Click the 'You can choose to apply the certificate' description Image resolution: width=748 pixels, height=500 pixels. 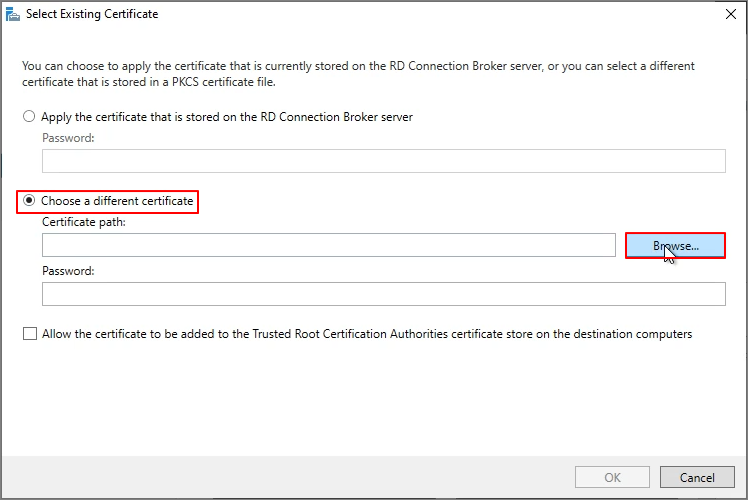pos(358,74)
